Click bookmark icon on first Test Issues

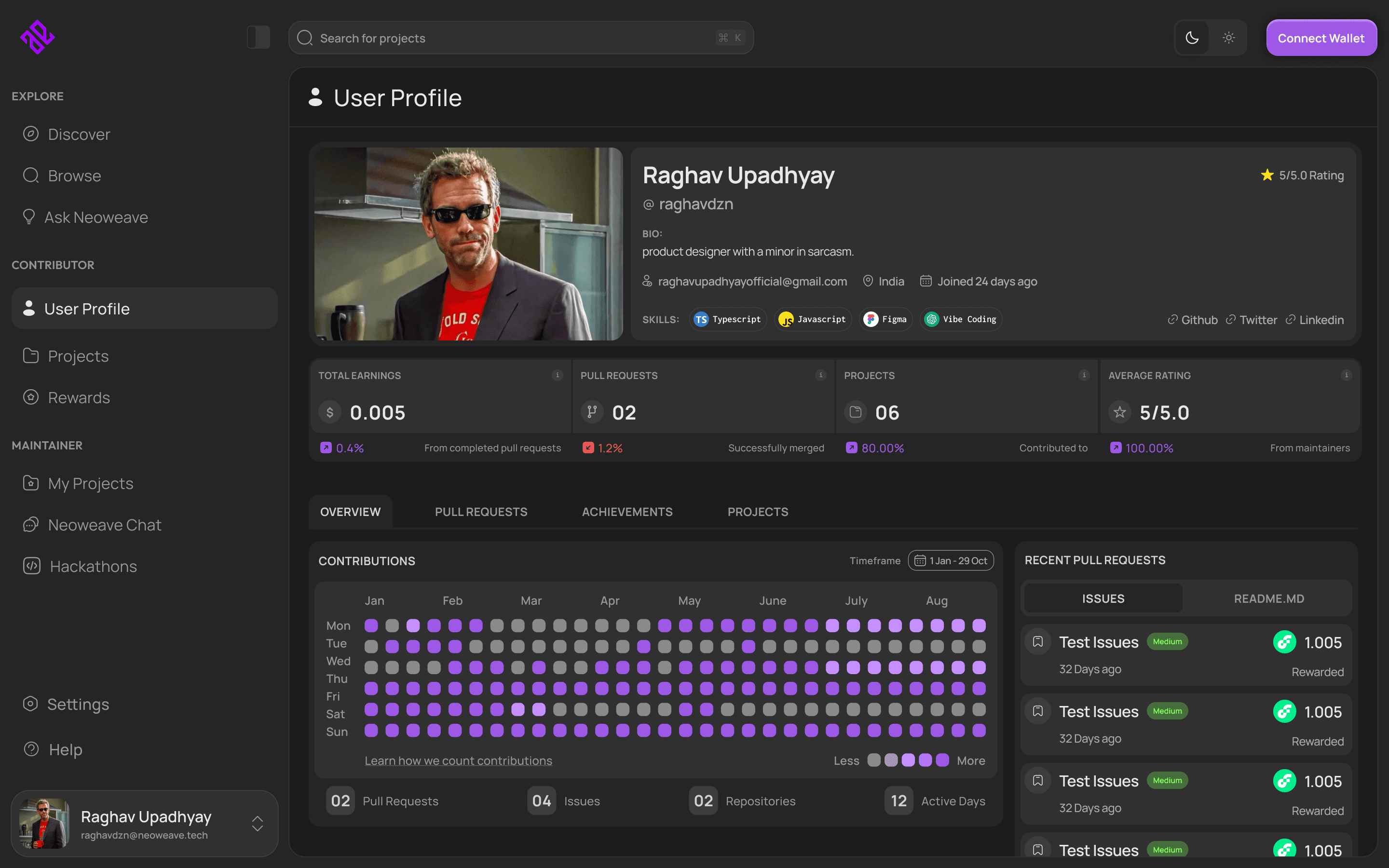[x=1038, y=641]
